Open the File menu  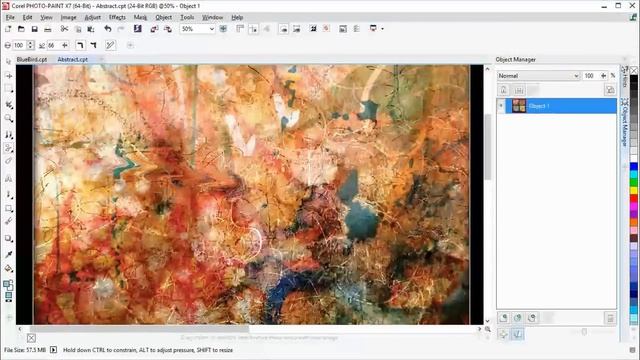click(x=10, y=18)
